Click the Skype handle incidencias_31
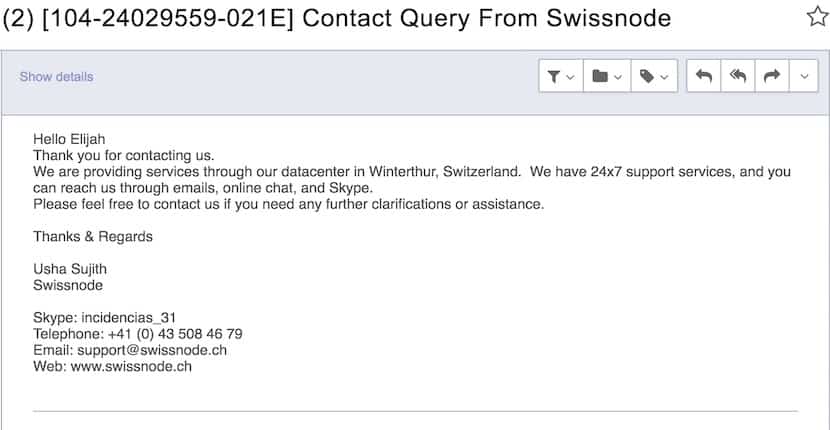Screen dimensions: 830x430 (x=129, y=318)
